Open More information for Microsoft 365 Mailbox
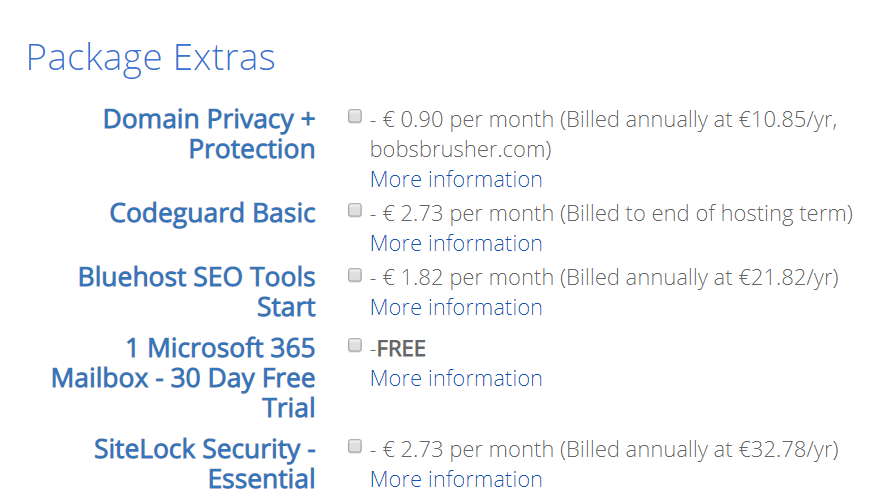This screenshot has height=500, width=891. point(456,379)
